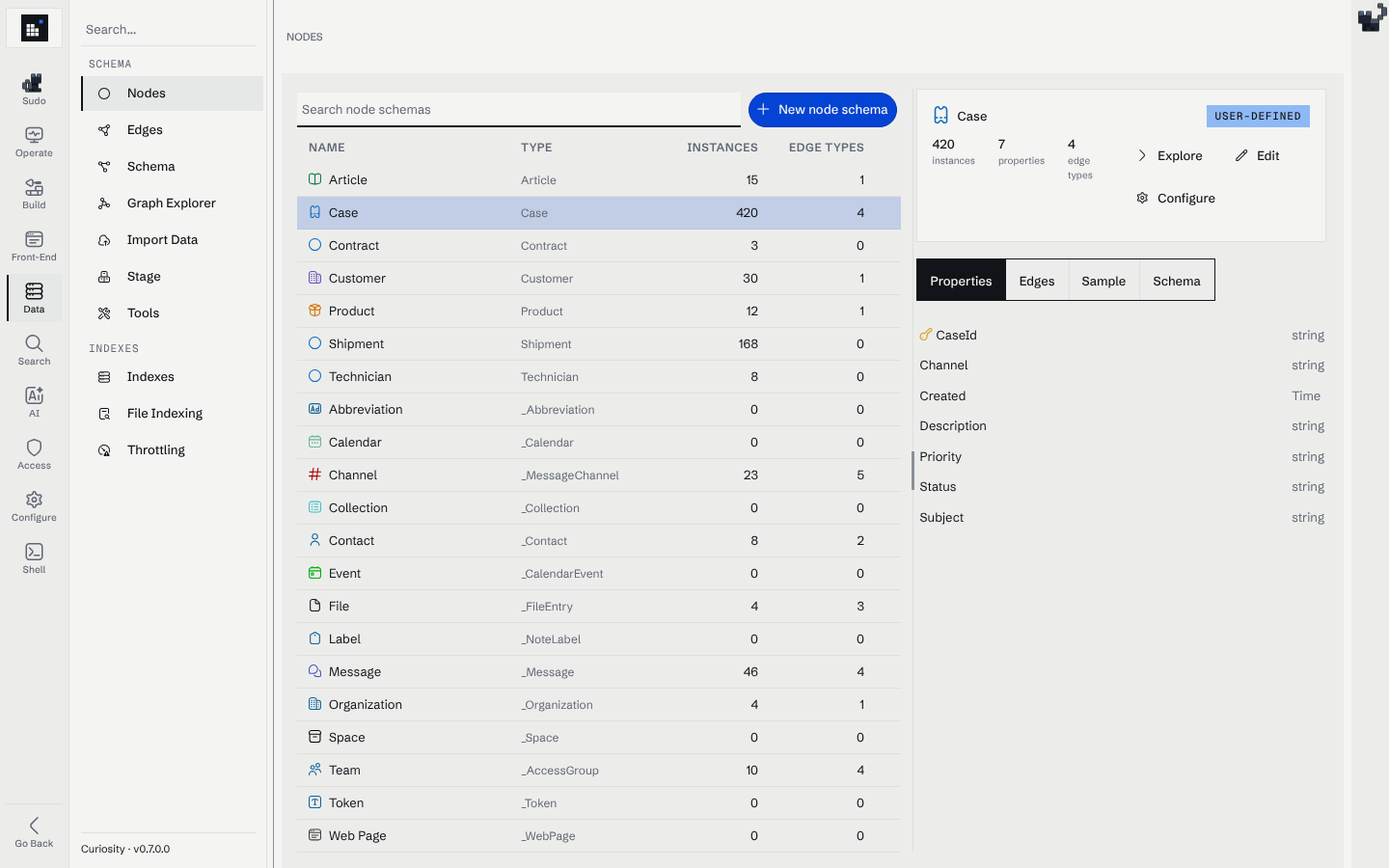Open the Configure gear in left rail
1389x868 pixels.
point(34,500)
